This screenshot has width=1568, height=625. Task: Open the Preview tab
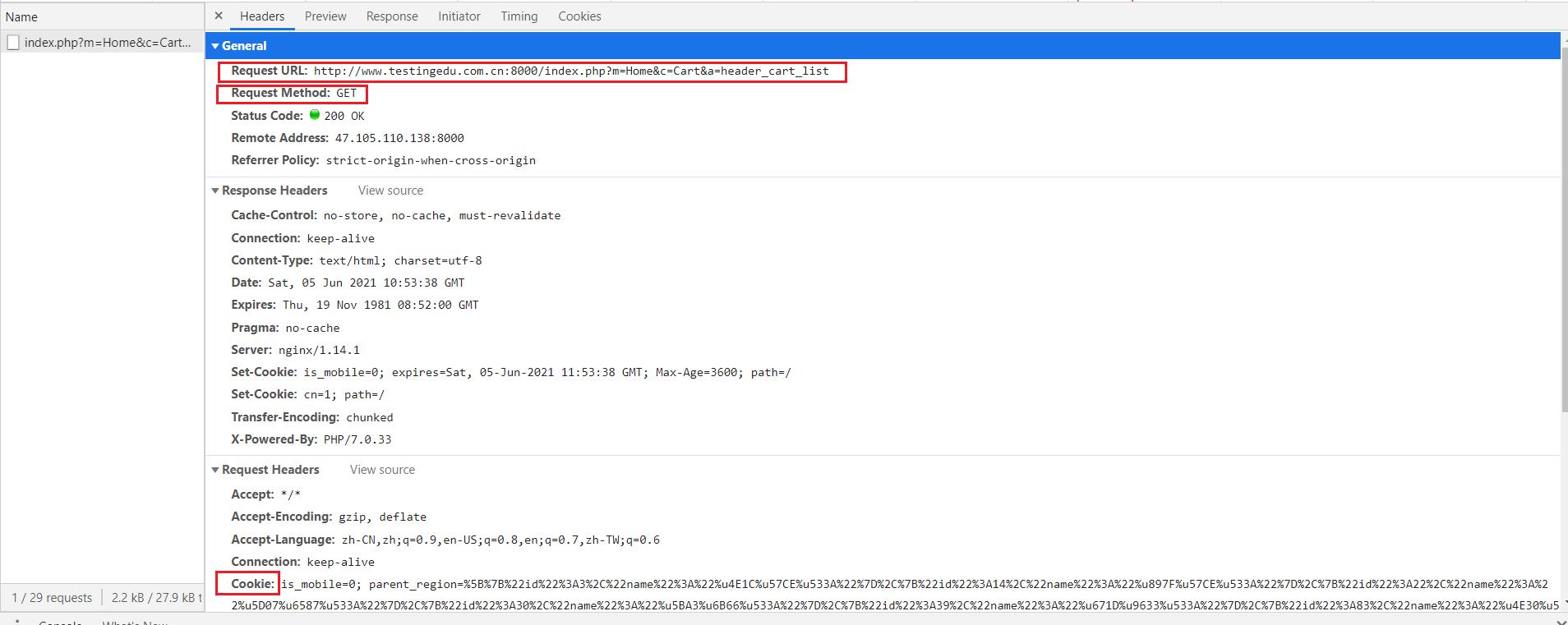coord(325,16)
